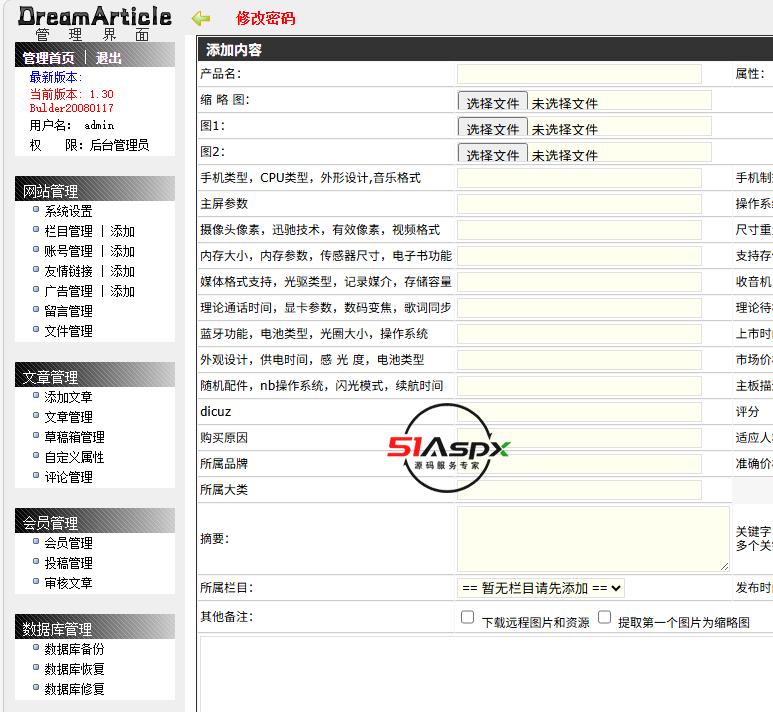The height and width of the screenshot is (712, 773).
Task: Click the 外观设计 input field
Action: pos(579,360)
